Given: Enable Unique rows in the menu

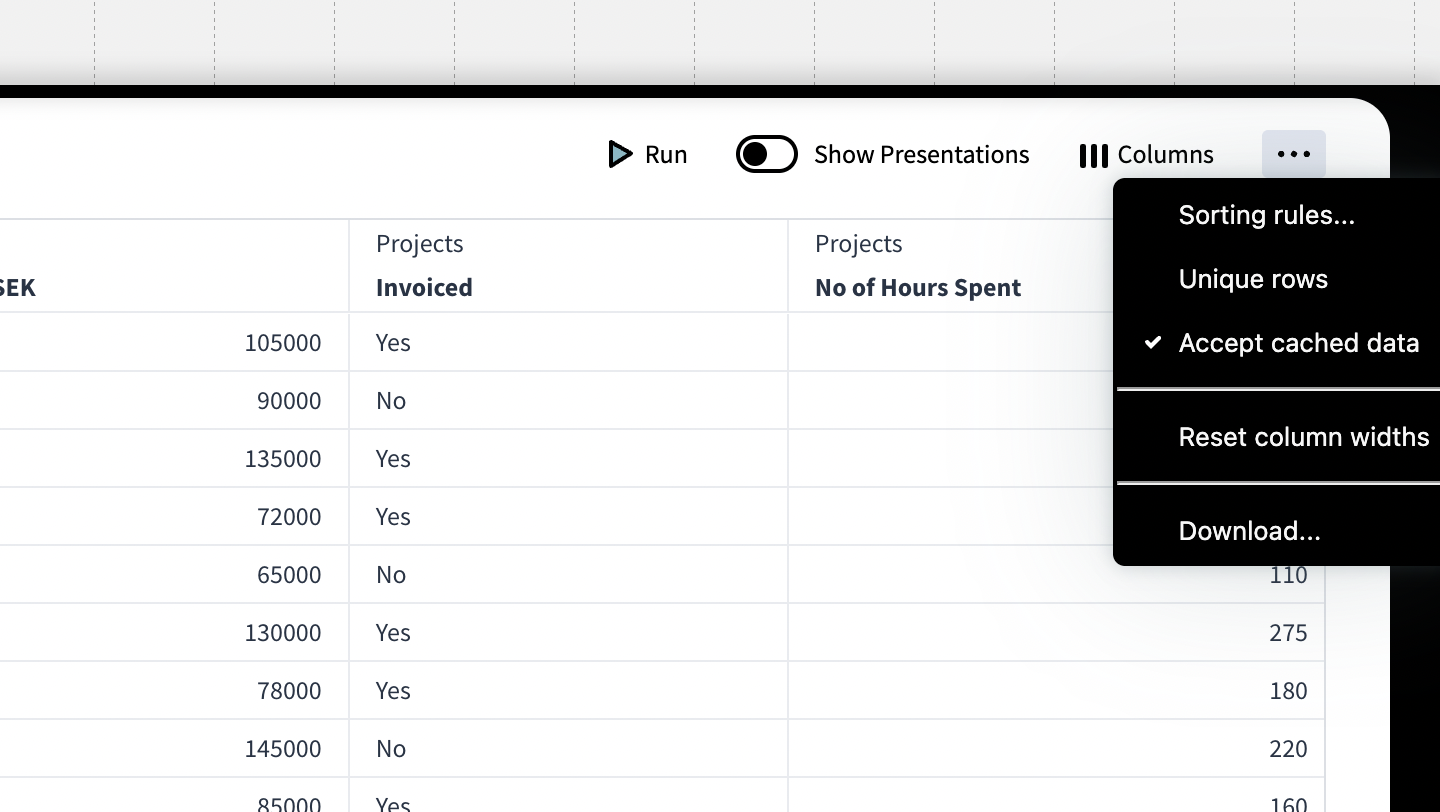Looking at the screenshot, I should [x=1253, y=279].
